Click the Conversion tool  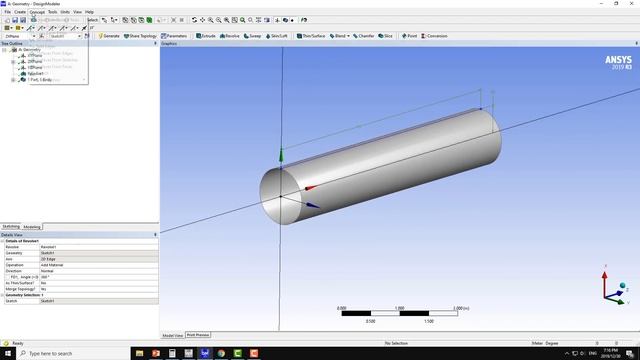coord(434,36)
